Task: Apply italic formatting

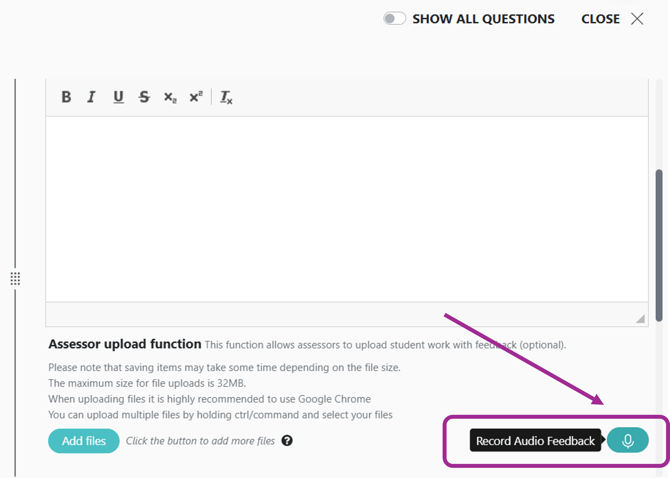Action: pyautogui.click(x=91, y=97)
